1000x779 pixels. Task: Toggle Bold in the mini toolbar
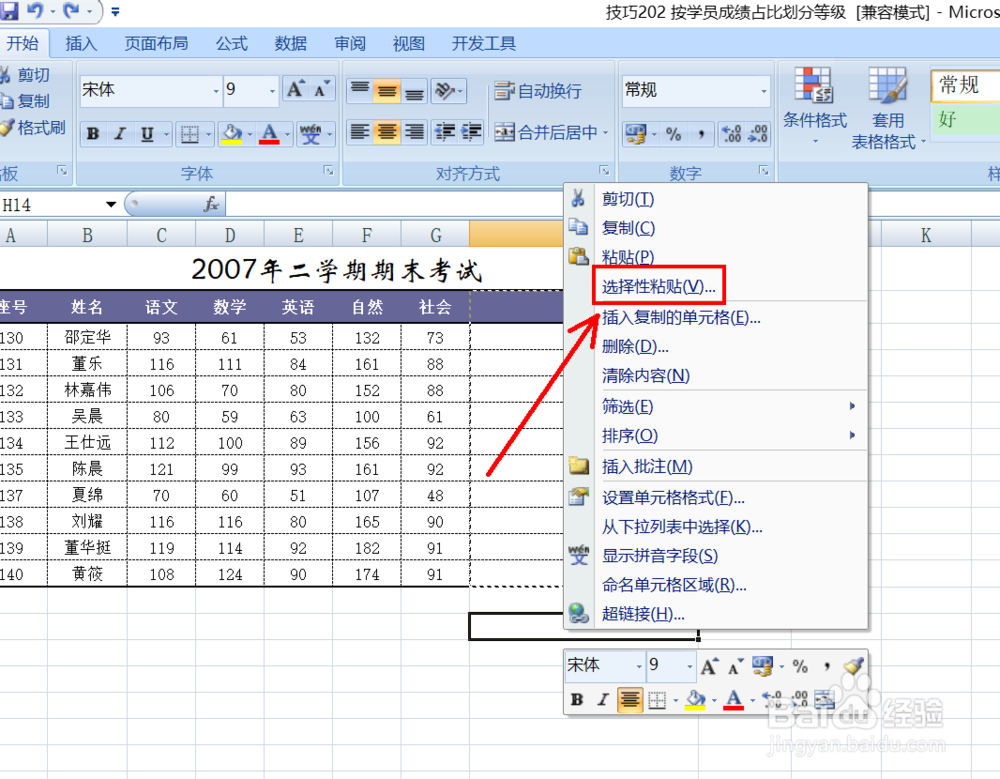(x=578, y=700)
